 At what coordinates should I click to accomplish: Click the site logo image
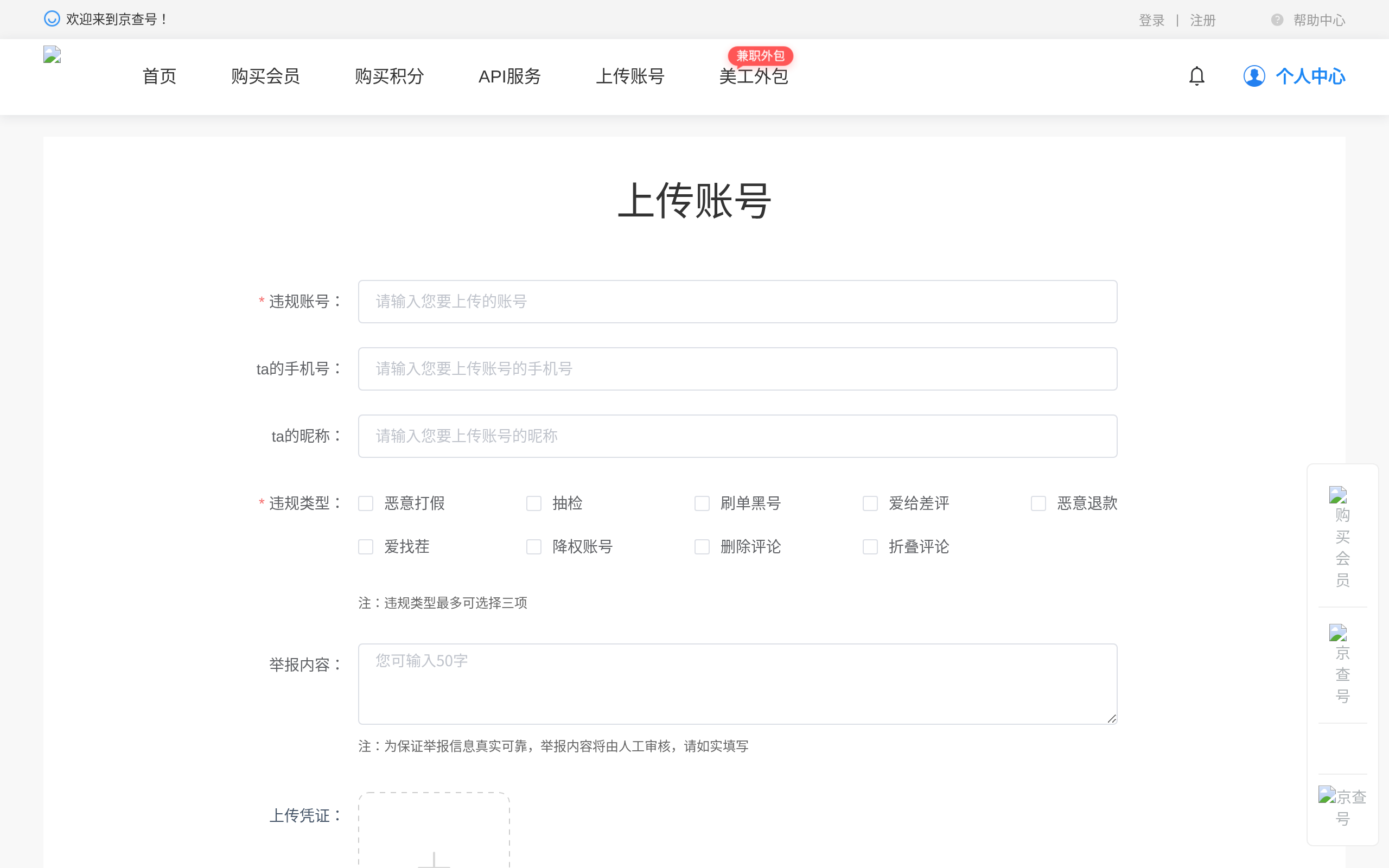tap(52, 55)
